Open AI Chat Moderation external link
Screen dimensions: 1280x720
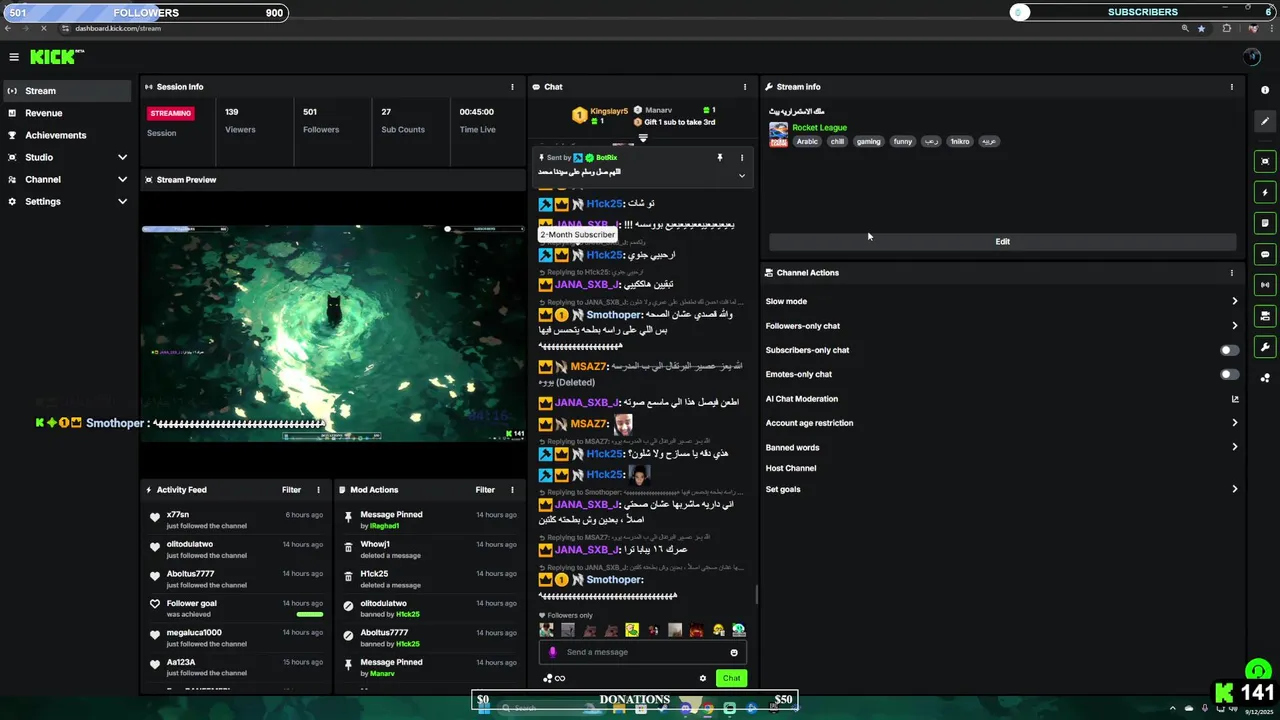(x=1234, y=399)
